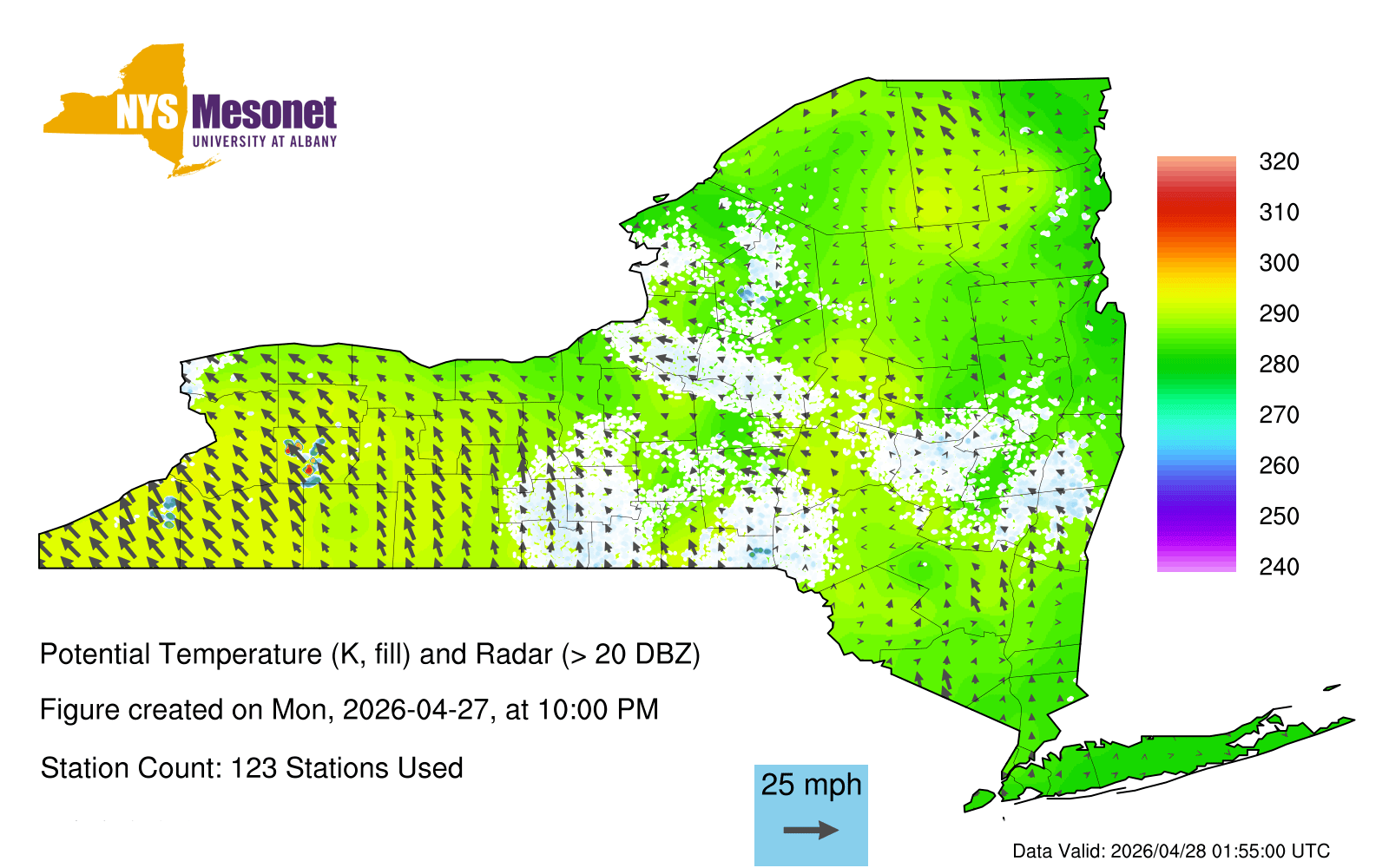Click the 300 color bar label

click(x=1279, y=264)
